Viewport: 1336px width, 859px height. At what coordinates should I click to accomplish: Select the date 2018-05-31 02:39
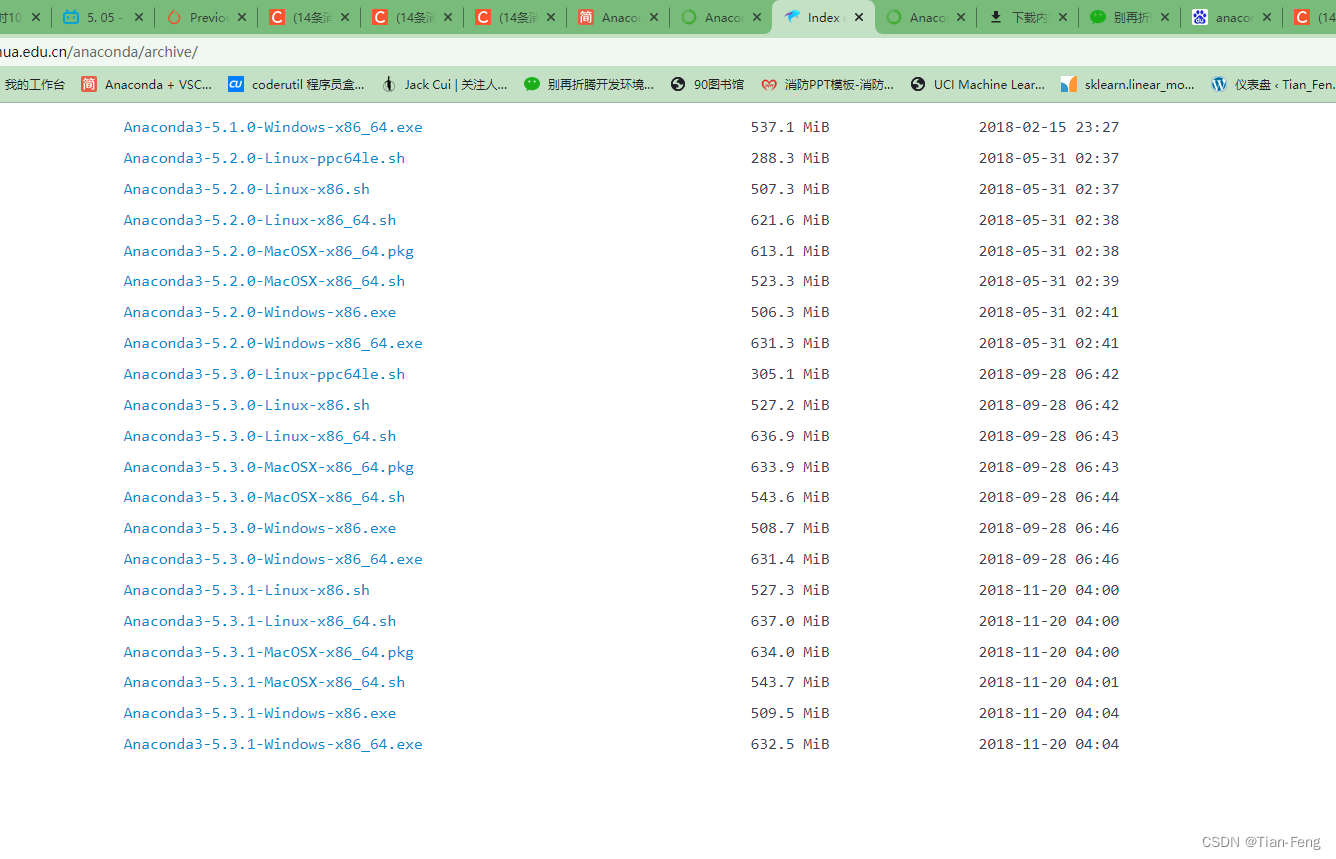tap(1049, 281)
